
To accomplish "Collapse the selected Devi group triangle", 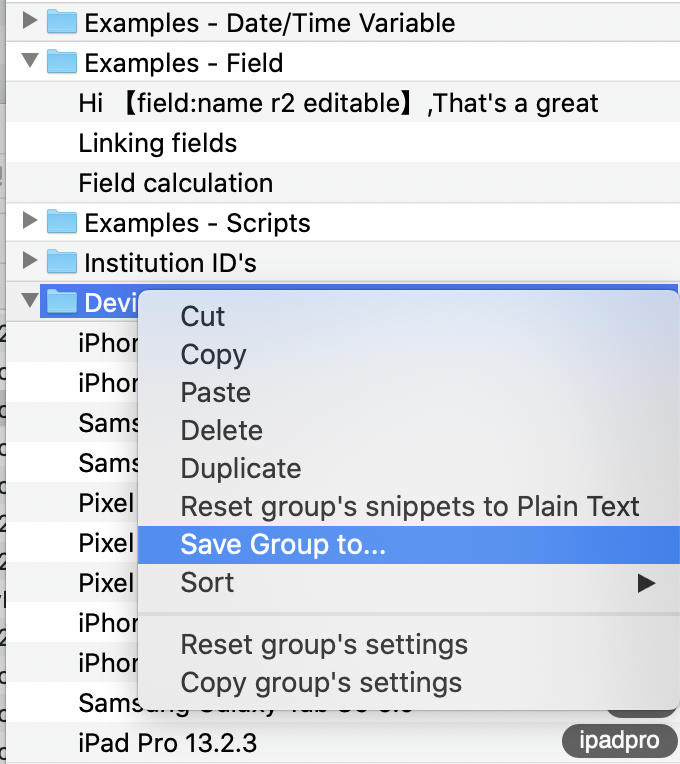I will click(30, 300).
